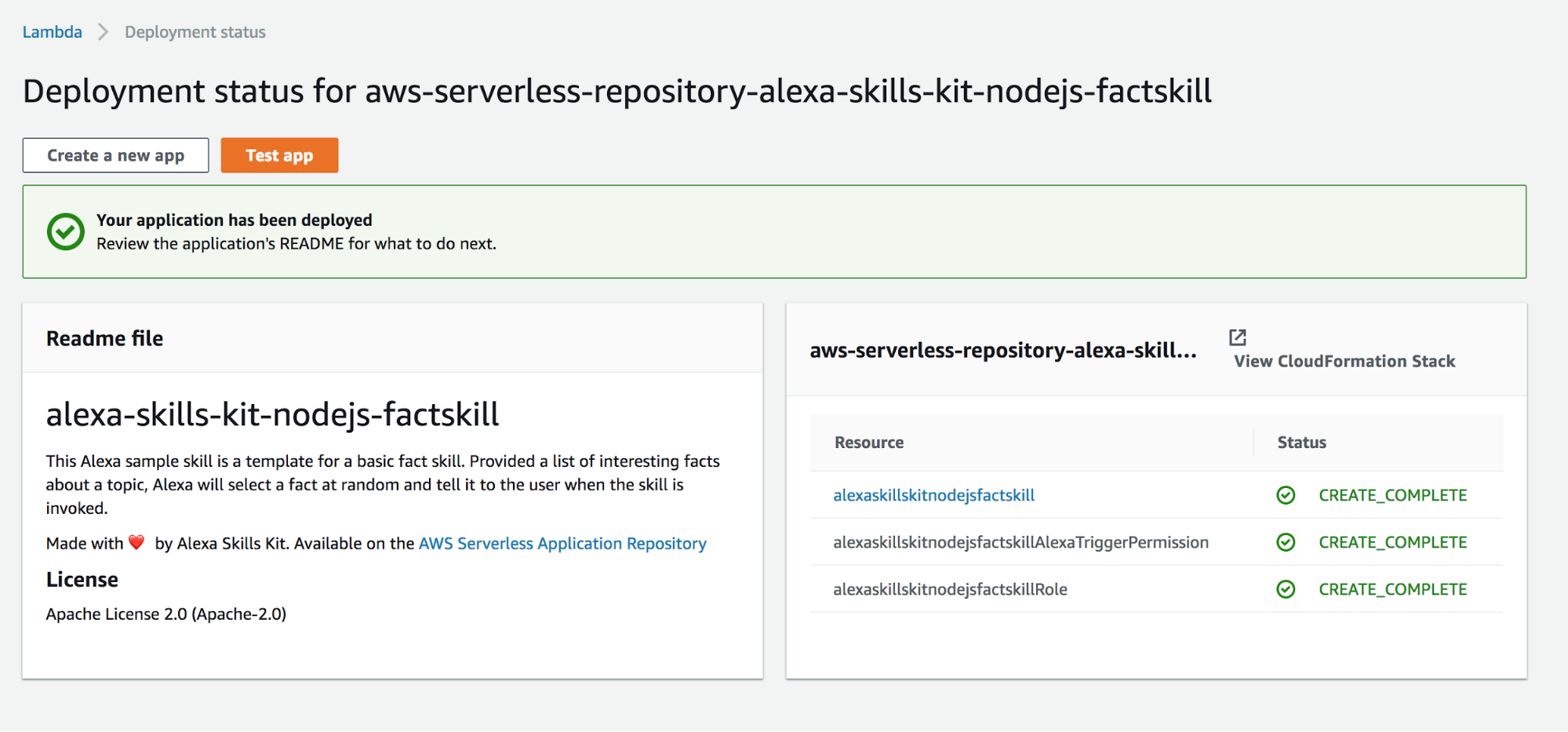Click the green success checkmark in the deployment banner

pos(66,231)
